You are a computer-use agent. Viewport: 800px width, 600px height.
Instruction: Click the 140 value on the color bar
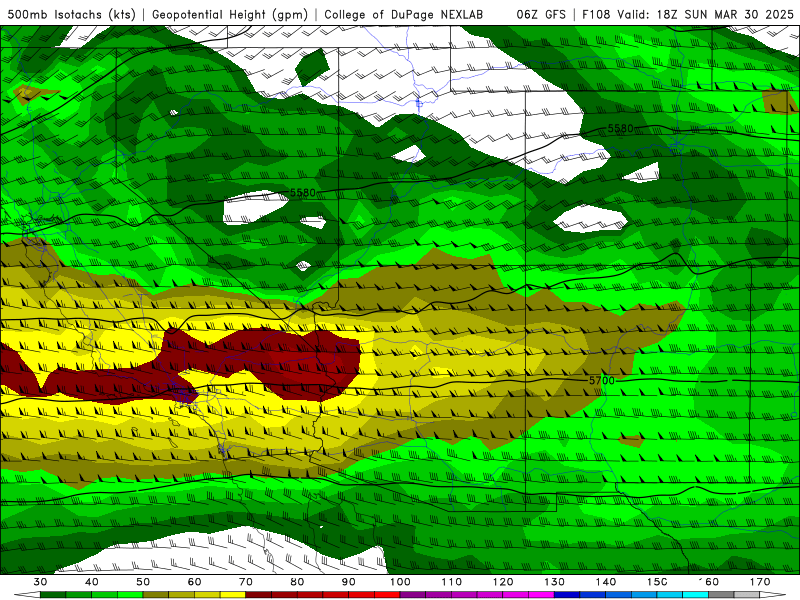point(606,582)
